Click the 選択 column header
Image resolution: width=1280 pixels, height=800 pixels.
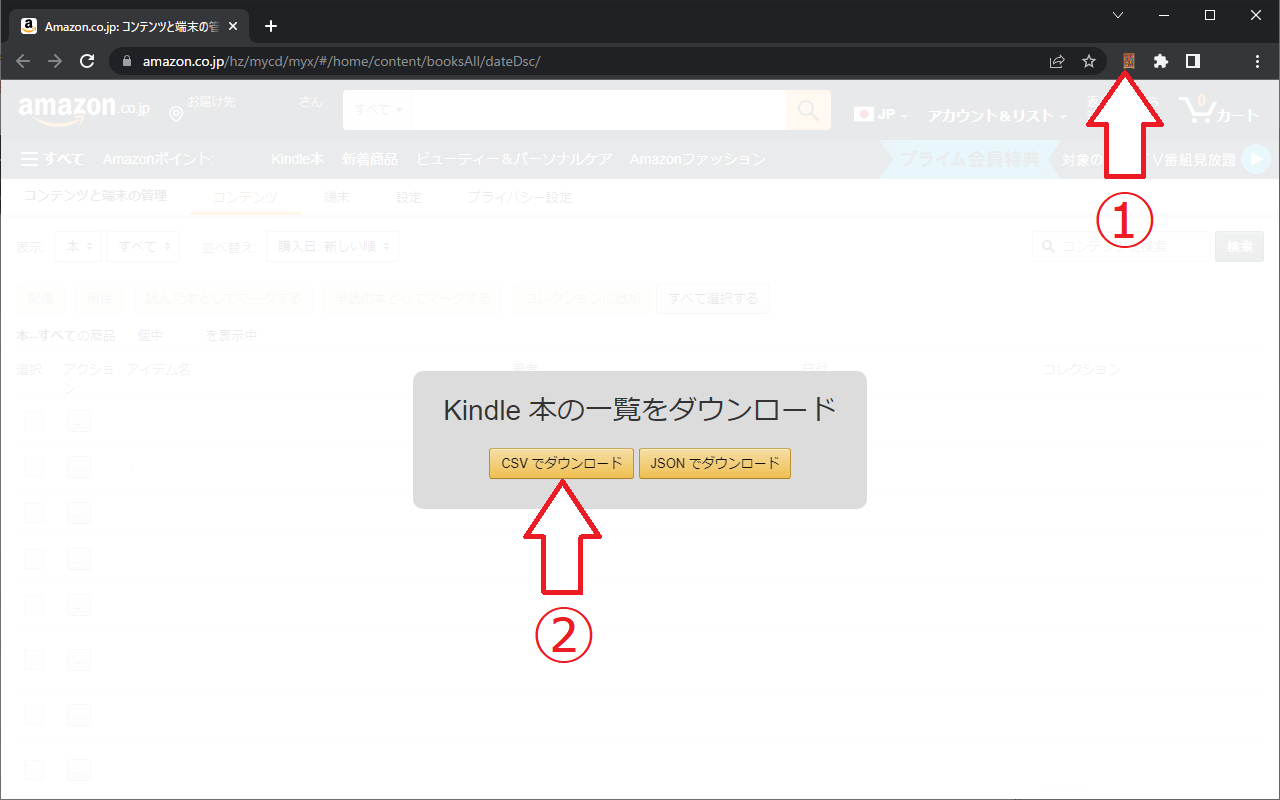point(30,369)
